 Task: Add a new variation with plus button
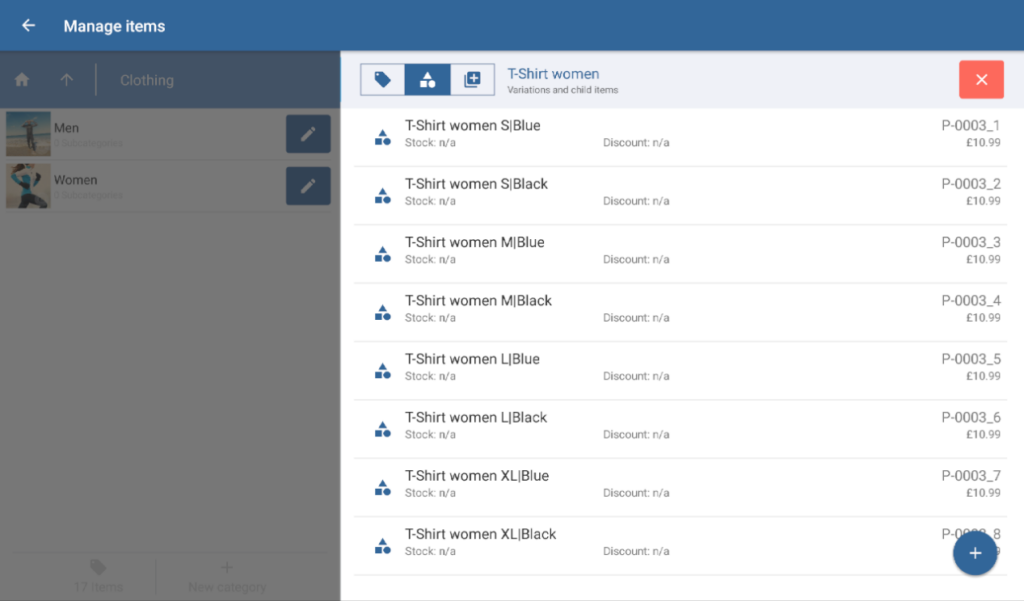click(x=975, y=554)
